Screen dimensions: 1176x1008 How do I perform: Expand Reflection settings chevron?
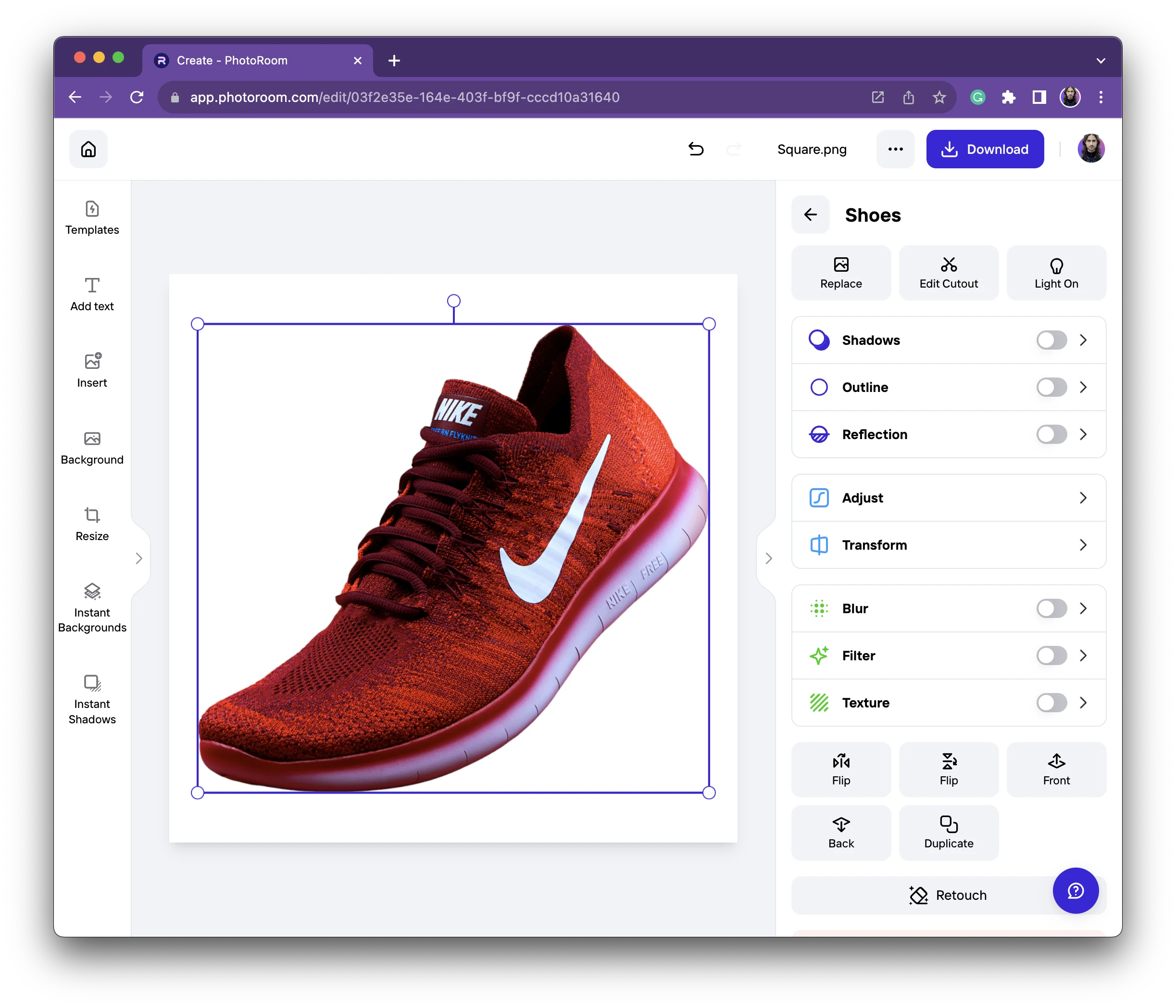(1083, 434)
